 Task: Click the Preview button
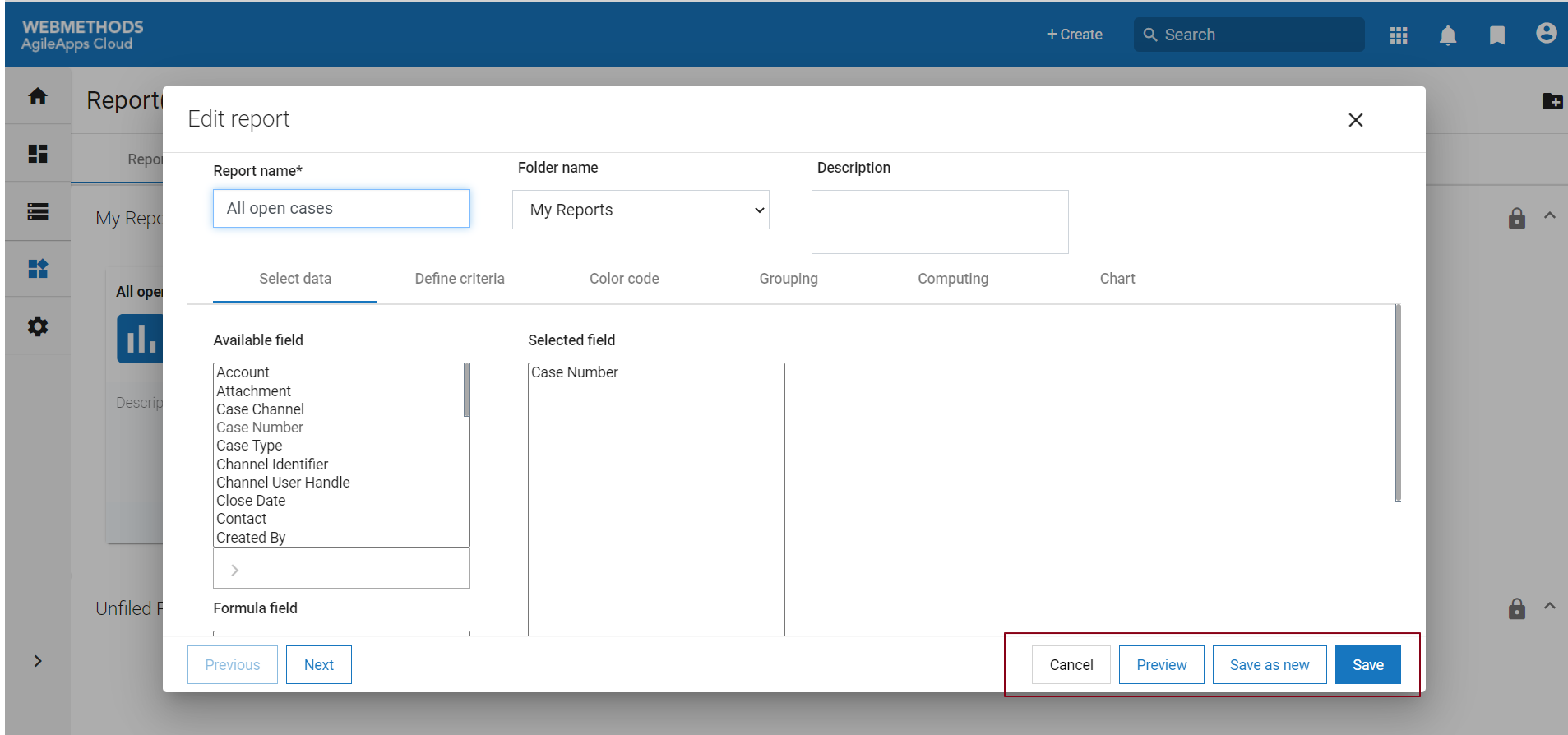(1162, 665)
